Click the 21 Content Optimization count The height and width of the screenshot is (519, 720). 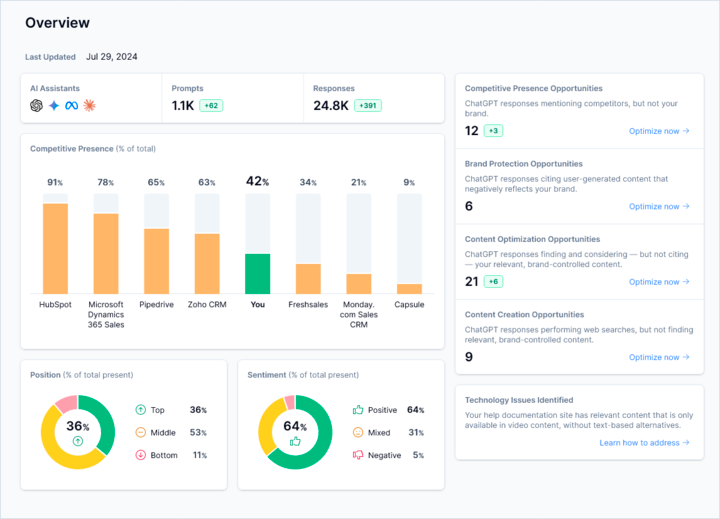472,282
